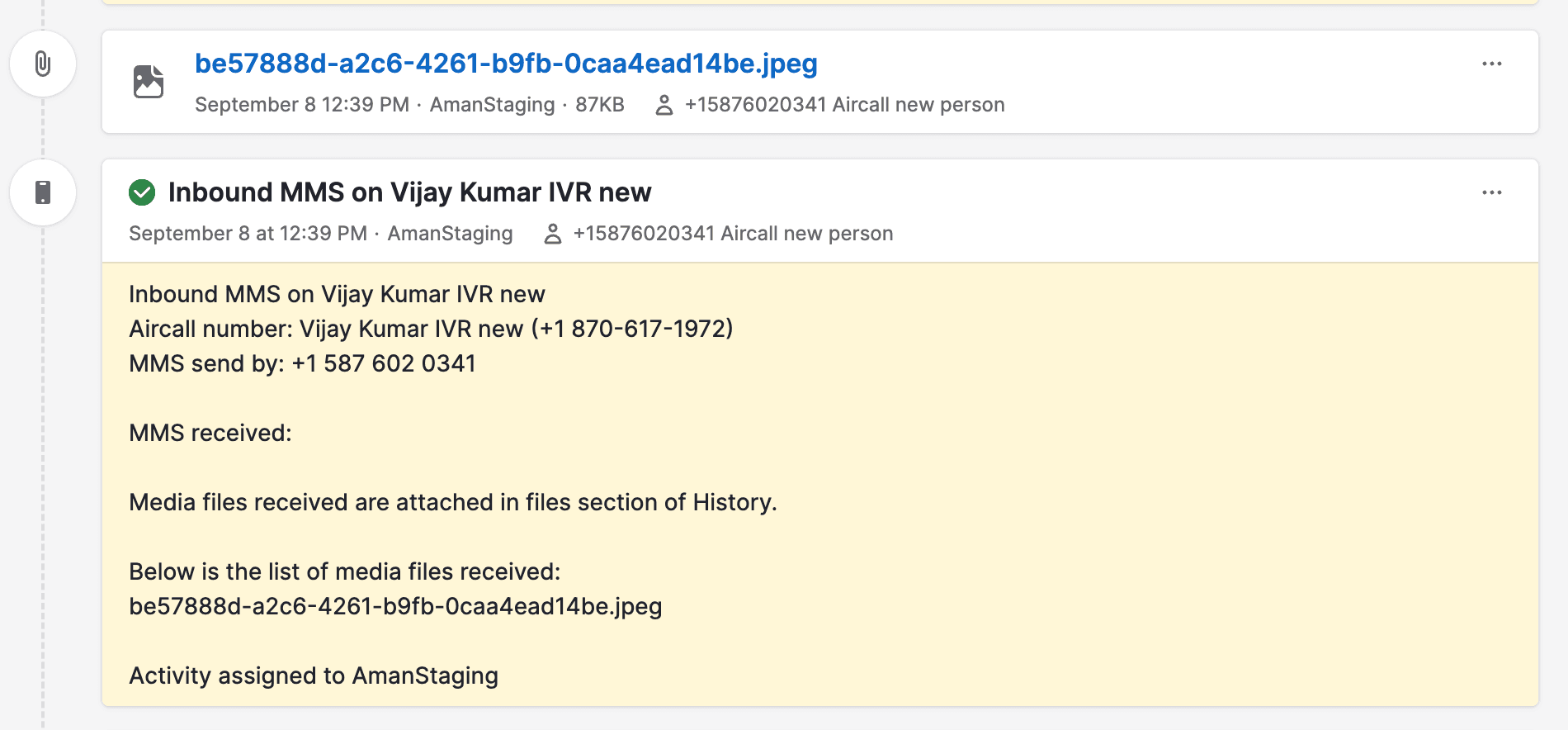
Task: Click the Activity assigned to AmanStaging line
Action: pos(314,675)
